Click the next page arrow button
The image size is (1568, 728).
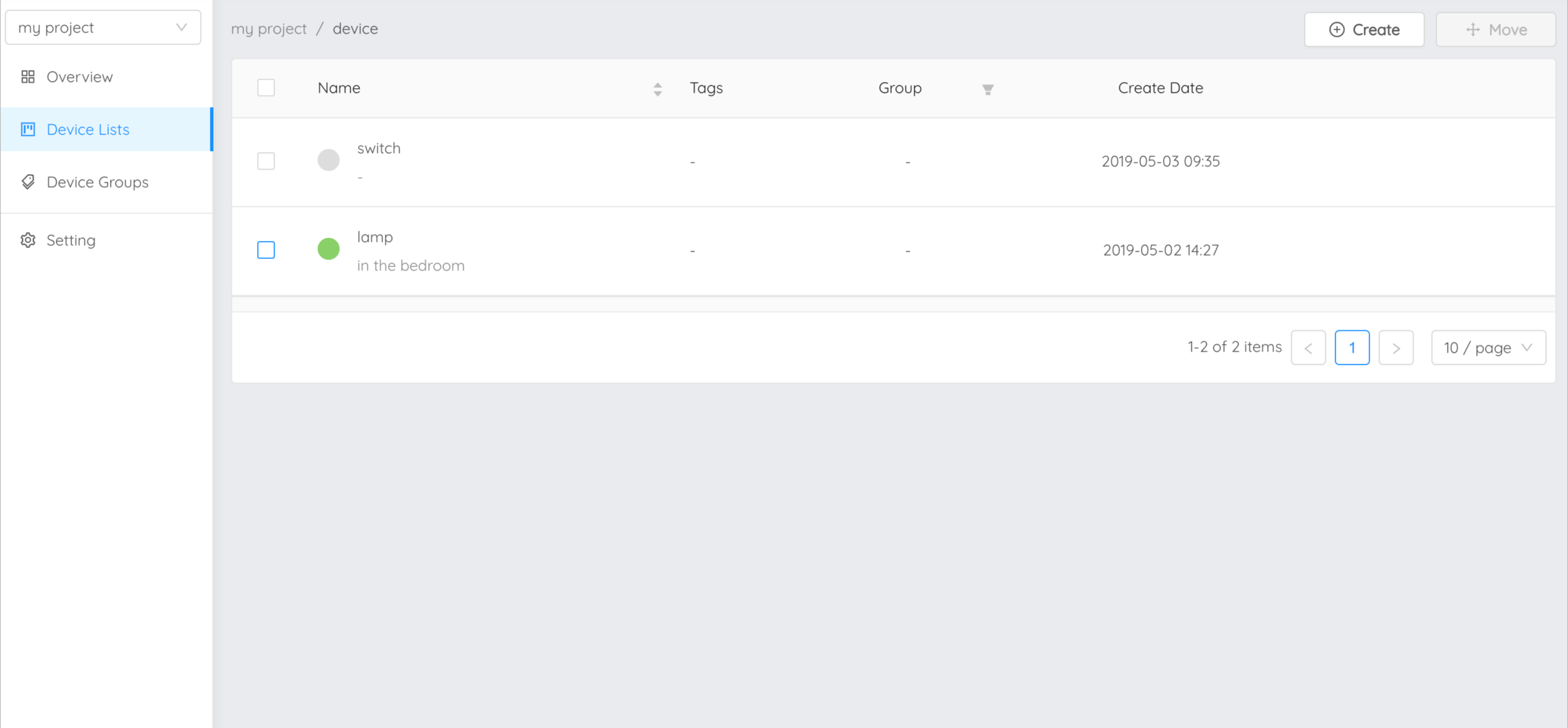tap(1397, 347)
